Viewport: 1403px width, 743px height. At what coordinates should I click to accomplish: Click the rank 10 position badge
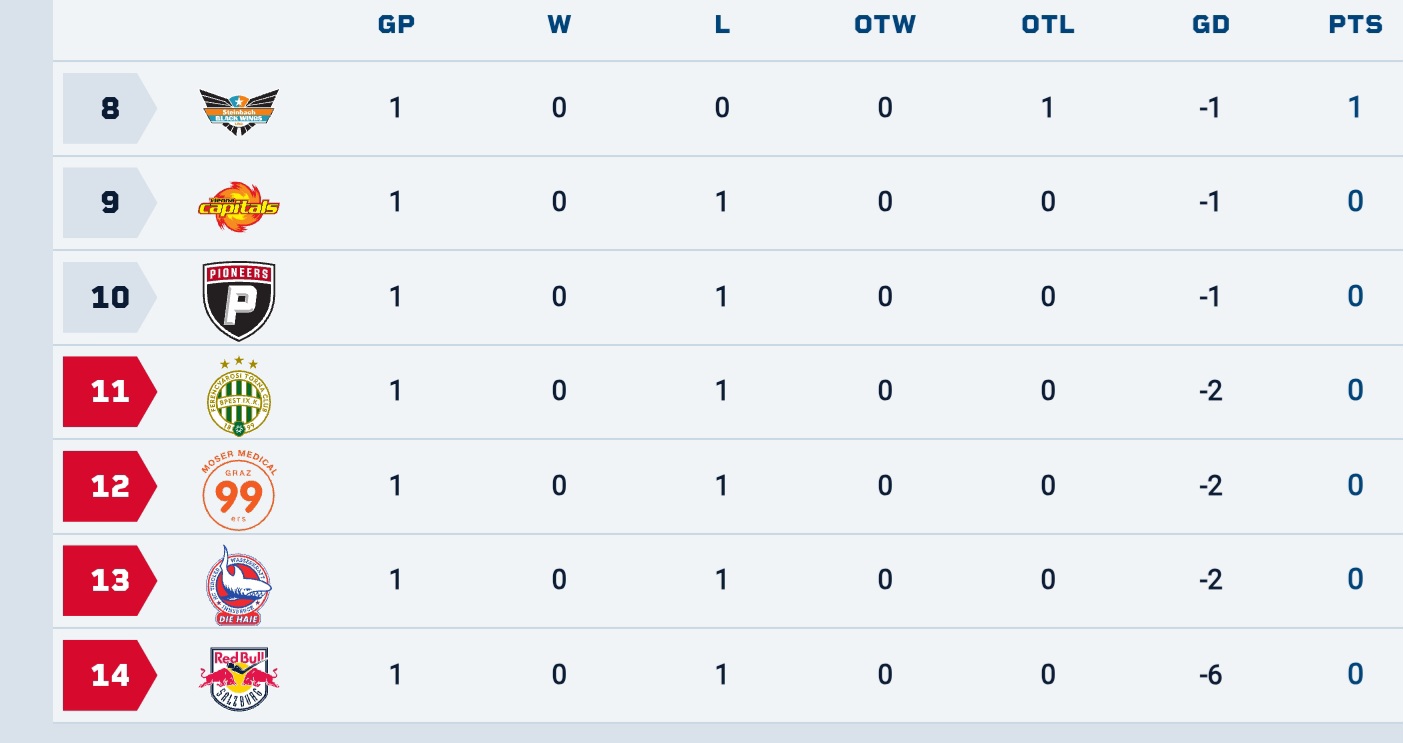(110, 297)
